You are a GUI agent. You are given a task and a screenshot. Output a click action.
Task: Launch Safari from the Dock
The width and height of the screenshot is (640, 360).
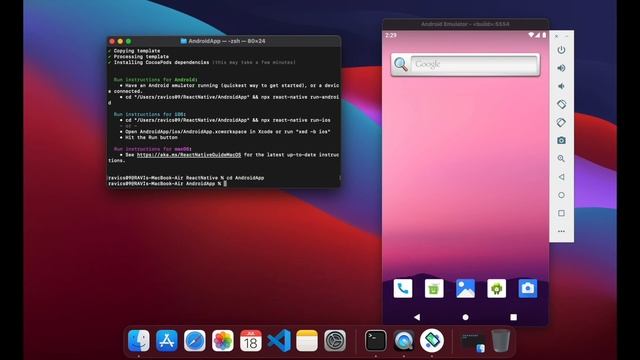click(195, 340)
